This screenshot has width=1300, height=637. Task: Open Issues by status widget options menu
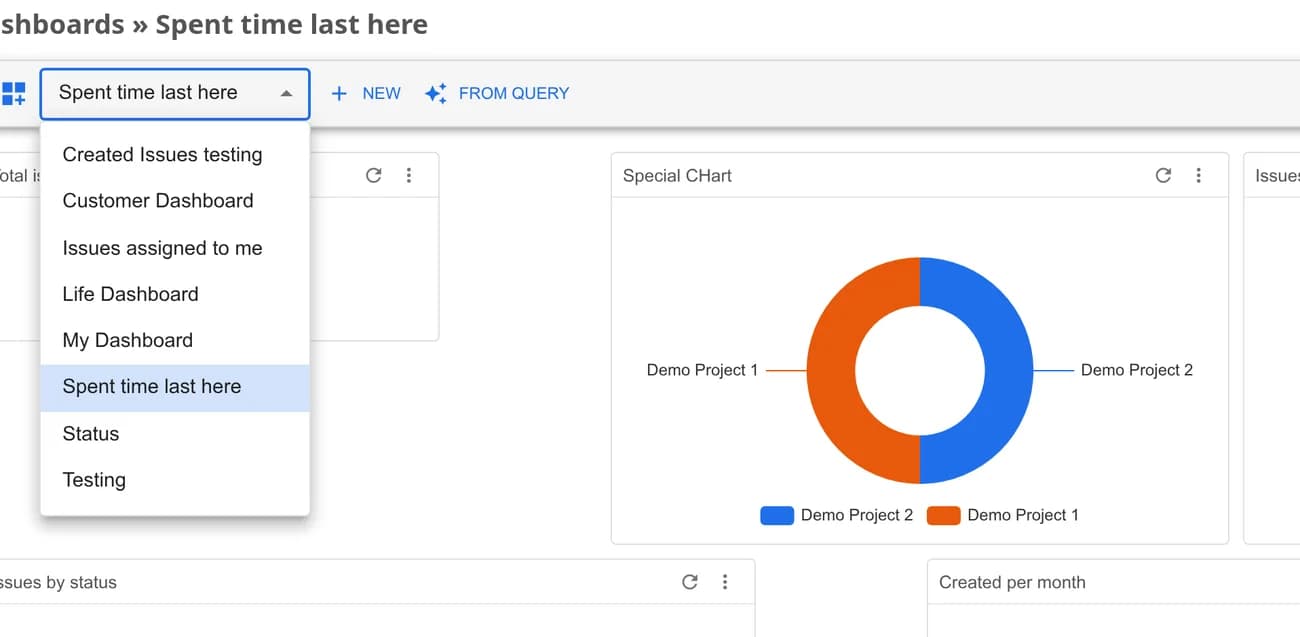click(725, 582)
